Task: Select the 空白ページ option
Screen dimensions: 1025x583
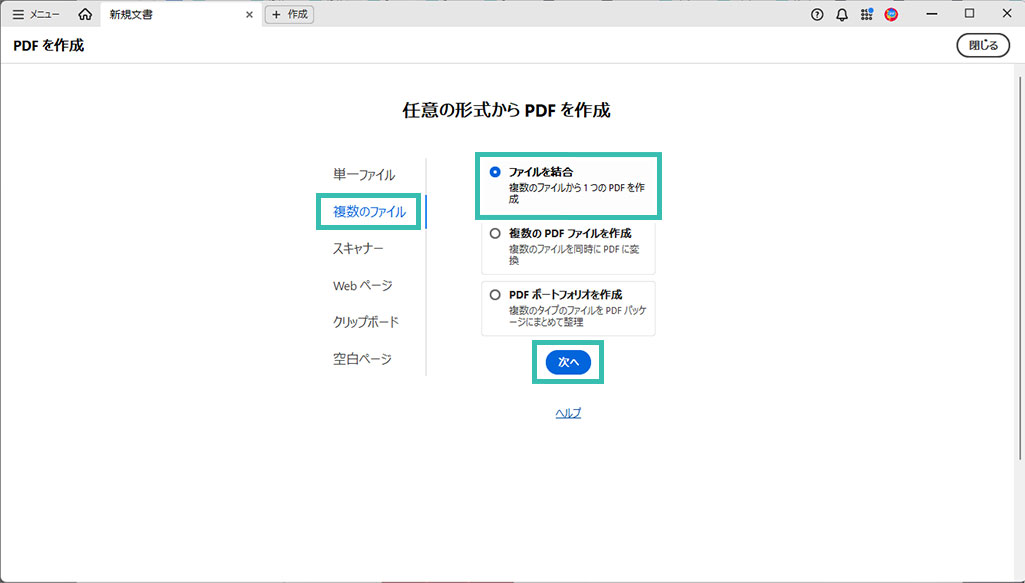Action: tap(362, 359)
